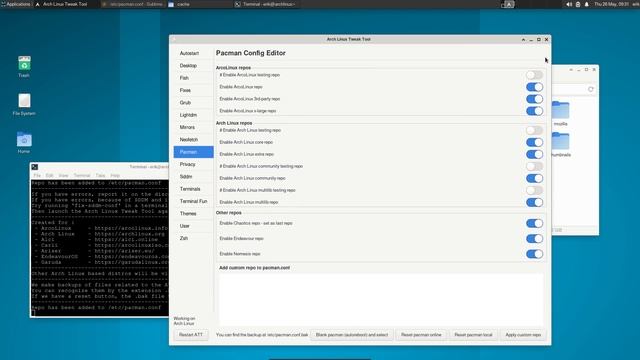Image resolution: width=640 pixels, height=360 pixels.
Task: Open the User section in the sidebar
Action: click(x=193, y=226)
